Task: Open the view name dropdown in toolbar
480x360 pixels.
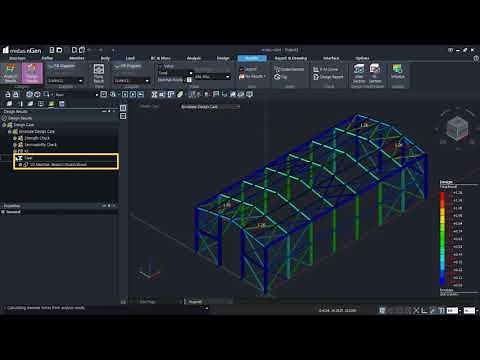Action: [76, 95]
